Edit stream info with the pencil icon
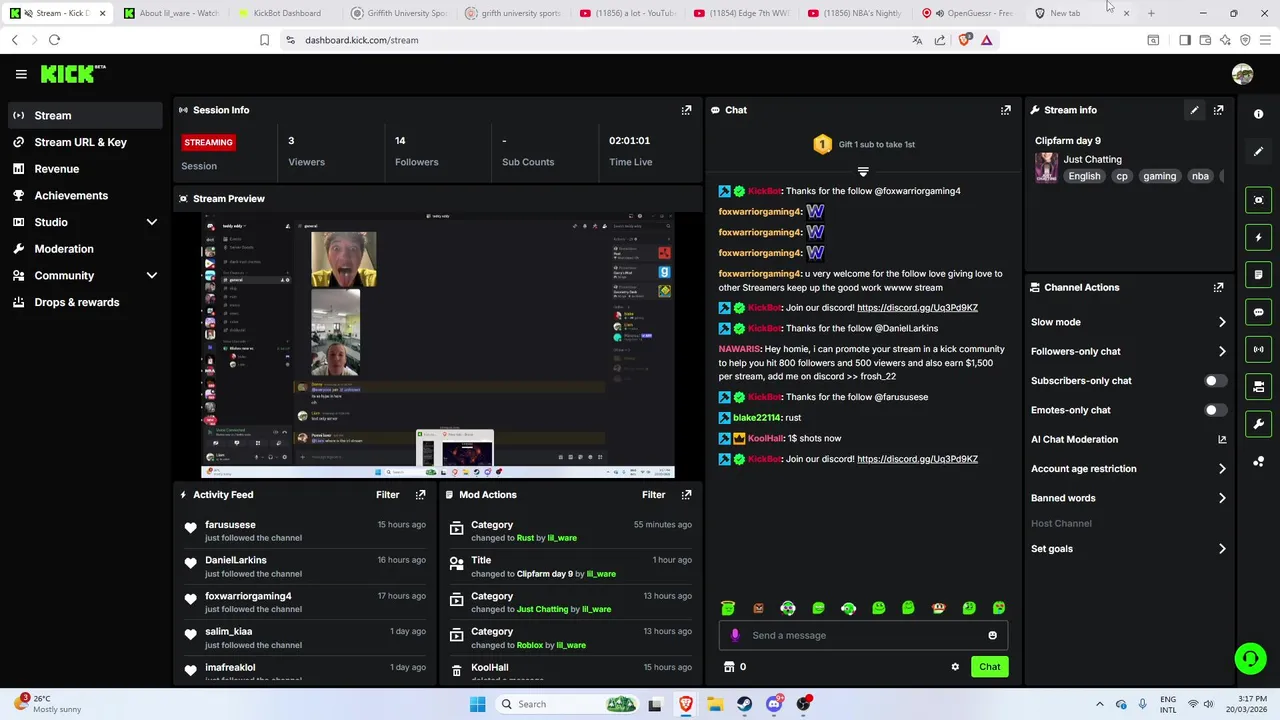 pyautogui.click(x=1194, y=110)
